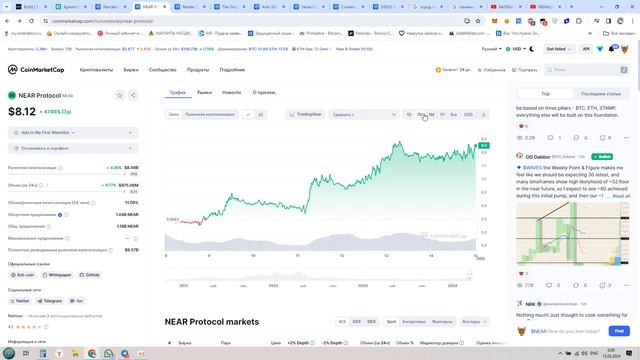
Task: Open Yandex browser from the taskbar
Action: (x=59, y=353)
